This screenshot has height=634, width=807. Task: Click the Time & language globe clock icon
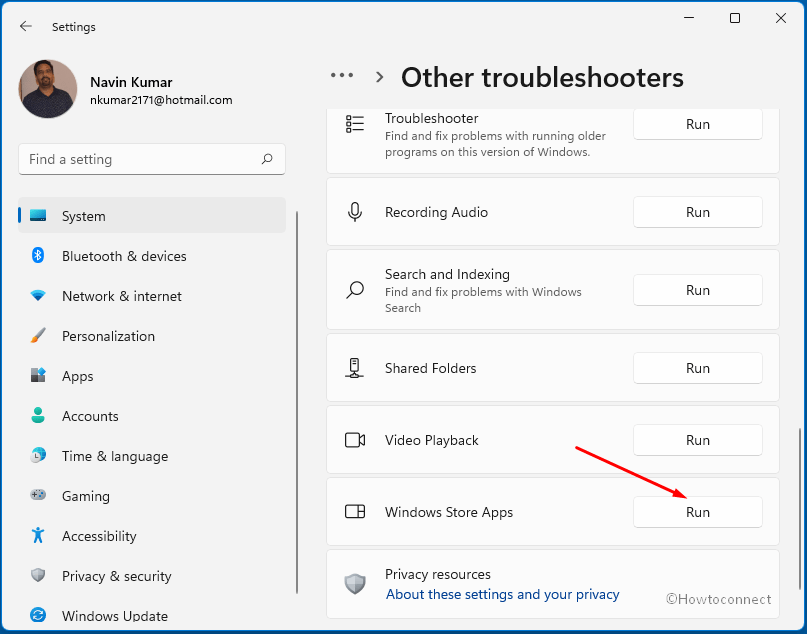[38, 455]
